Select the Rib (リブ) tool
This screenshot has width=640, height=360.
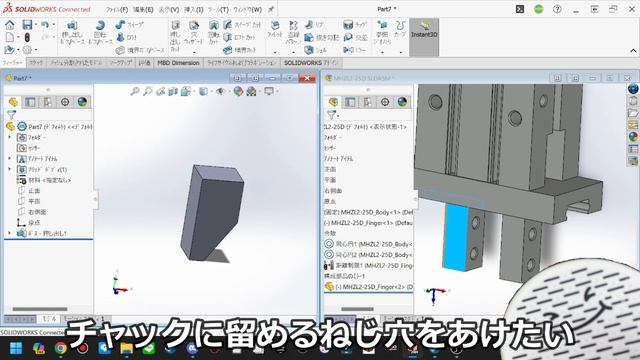314,25
